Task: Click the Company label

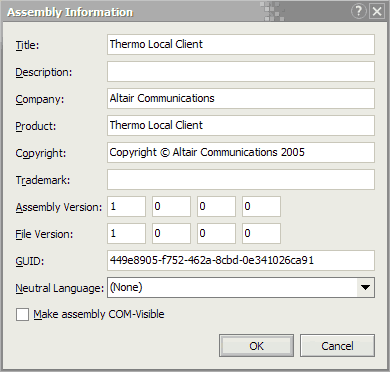Action: point(40,100)
